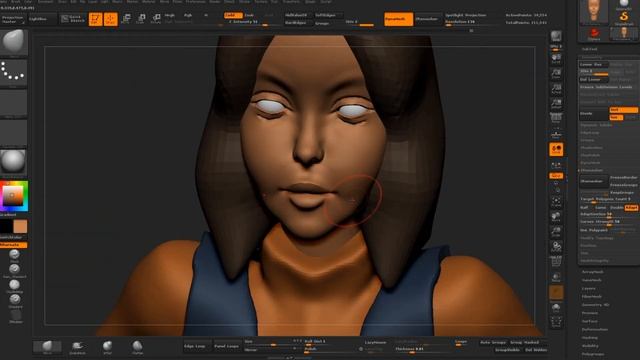Select the tan main color swatch
Viewport: 640px width, 360px height.
pos(20,226)
